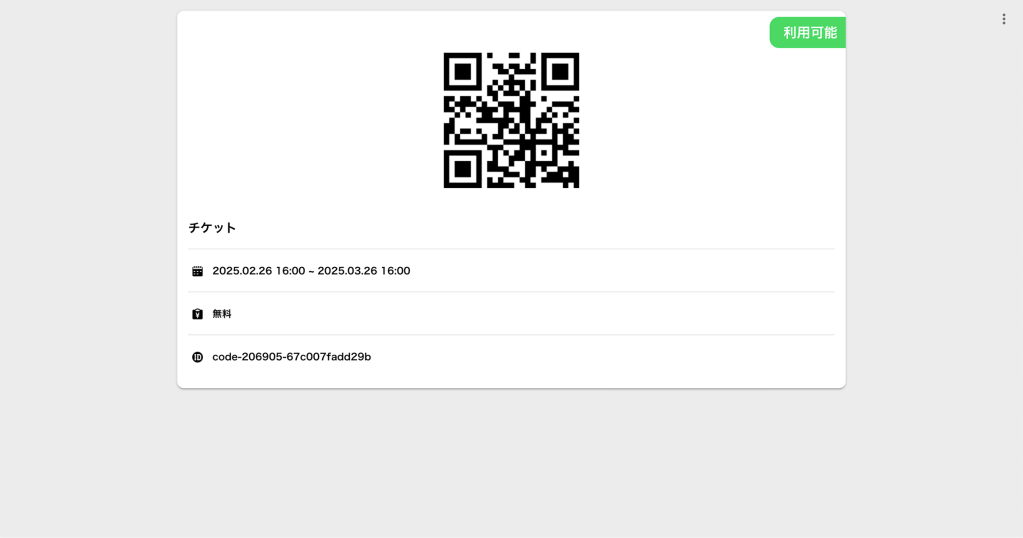The width and height of the screenshot is (1023, 538).
Task: Select the チケット heading text
Action: tap(212, 228)
